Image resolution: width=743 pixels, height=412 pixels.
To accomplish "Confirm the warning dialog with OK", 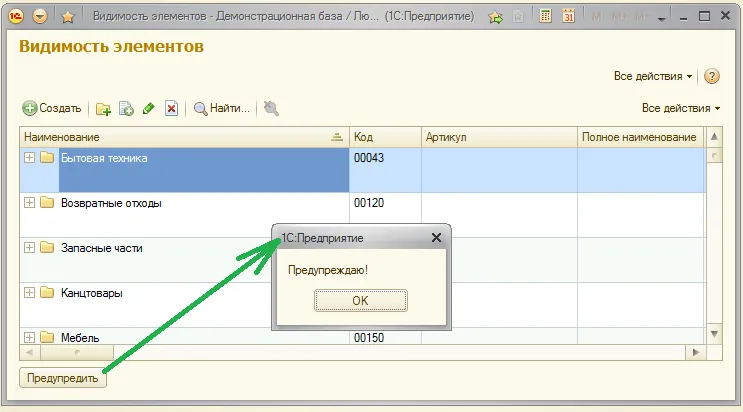I will pyautogui.click(x=360, y=301).
